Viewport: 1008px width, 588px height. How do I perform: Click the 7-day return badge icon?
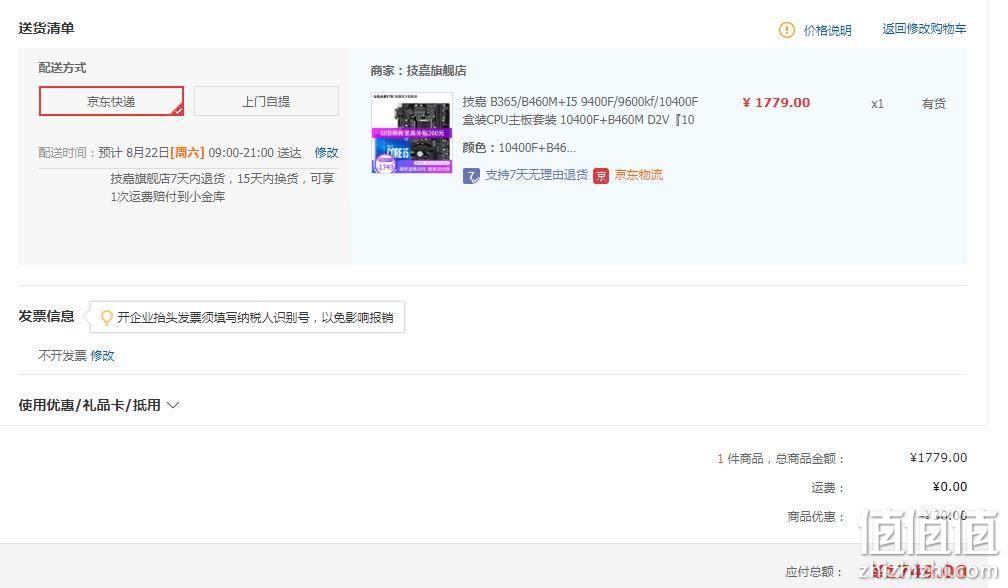point(471,175)
